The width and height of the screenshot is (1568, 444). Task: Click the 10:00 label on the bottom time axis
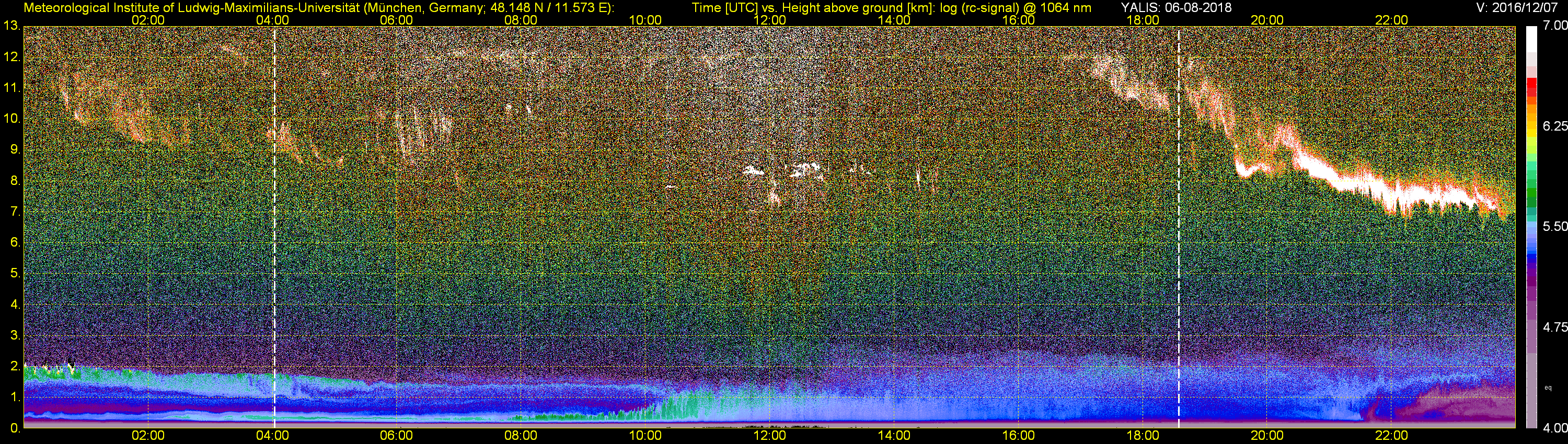pos(645,436)
